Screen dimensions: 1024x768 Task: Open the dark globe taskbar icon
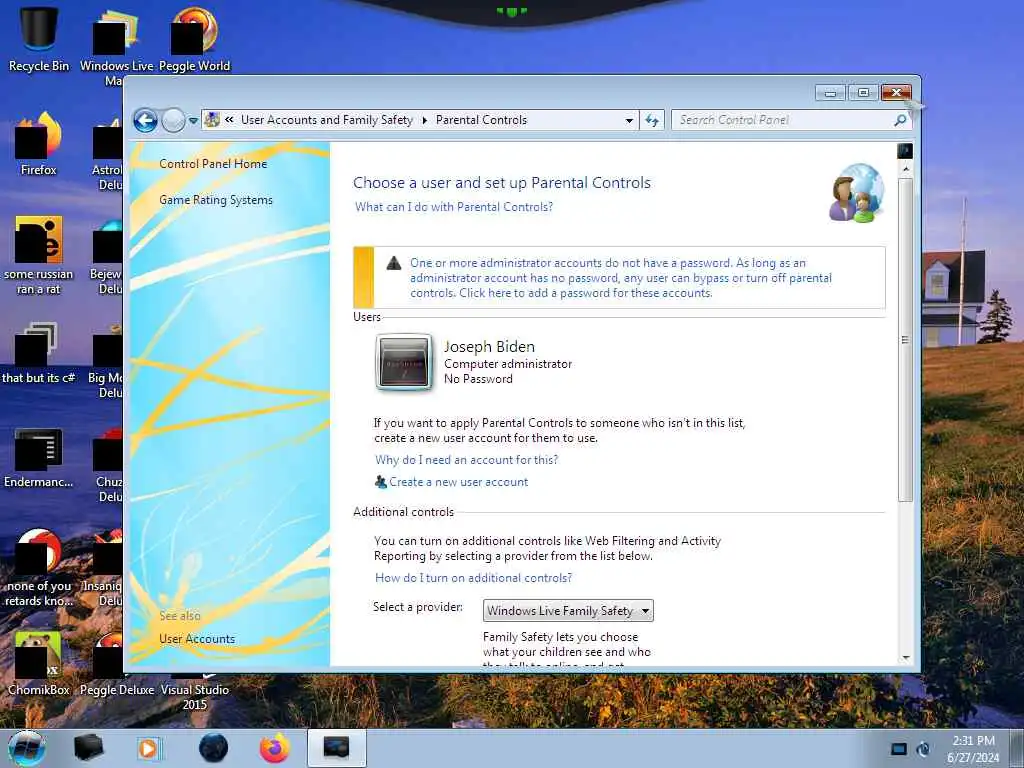(214, 748)
